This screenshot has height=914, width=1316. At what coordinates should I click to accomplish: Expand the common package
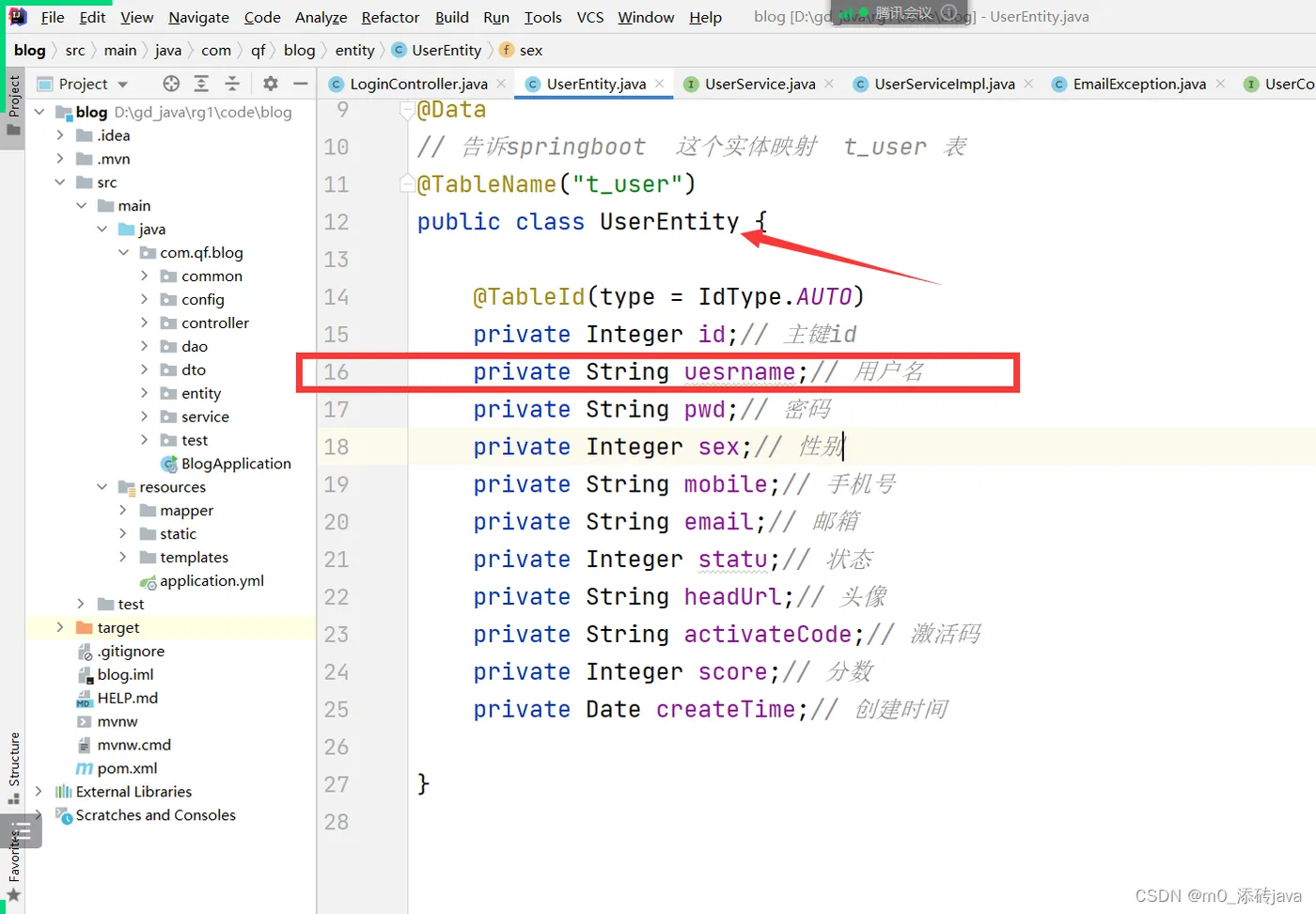[144, 276]
